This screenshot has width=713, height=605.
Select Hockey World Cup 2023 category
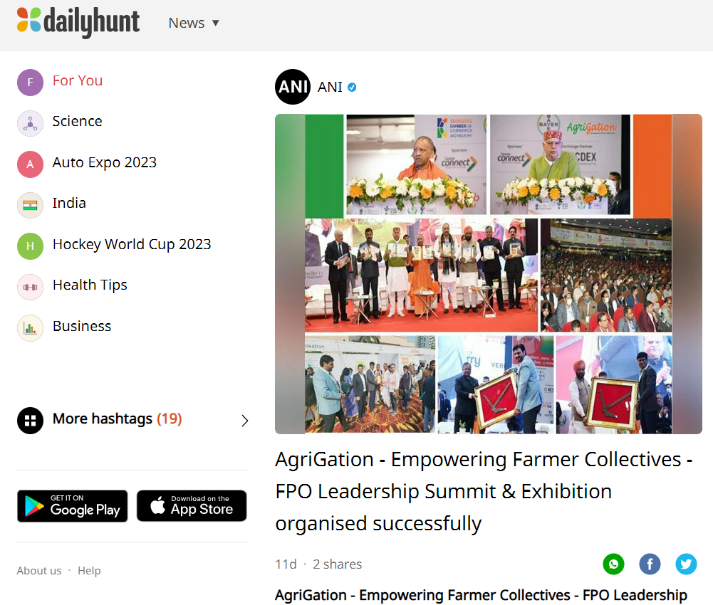tap(132, 244)
